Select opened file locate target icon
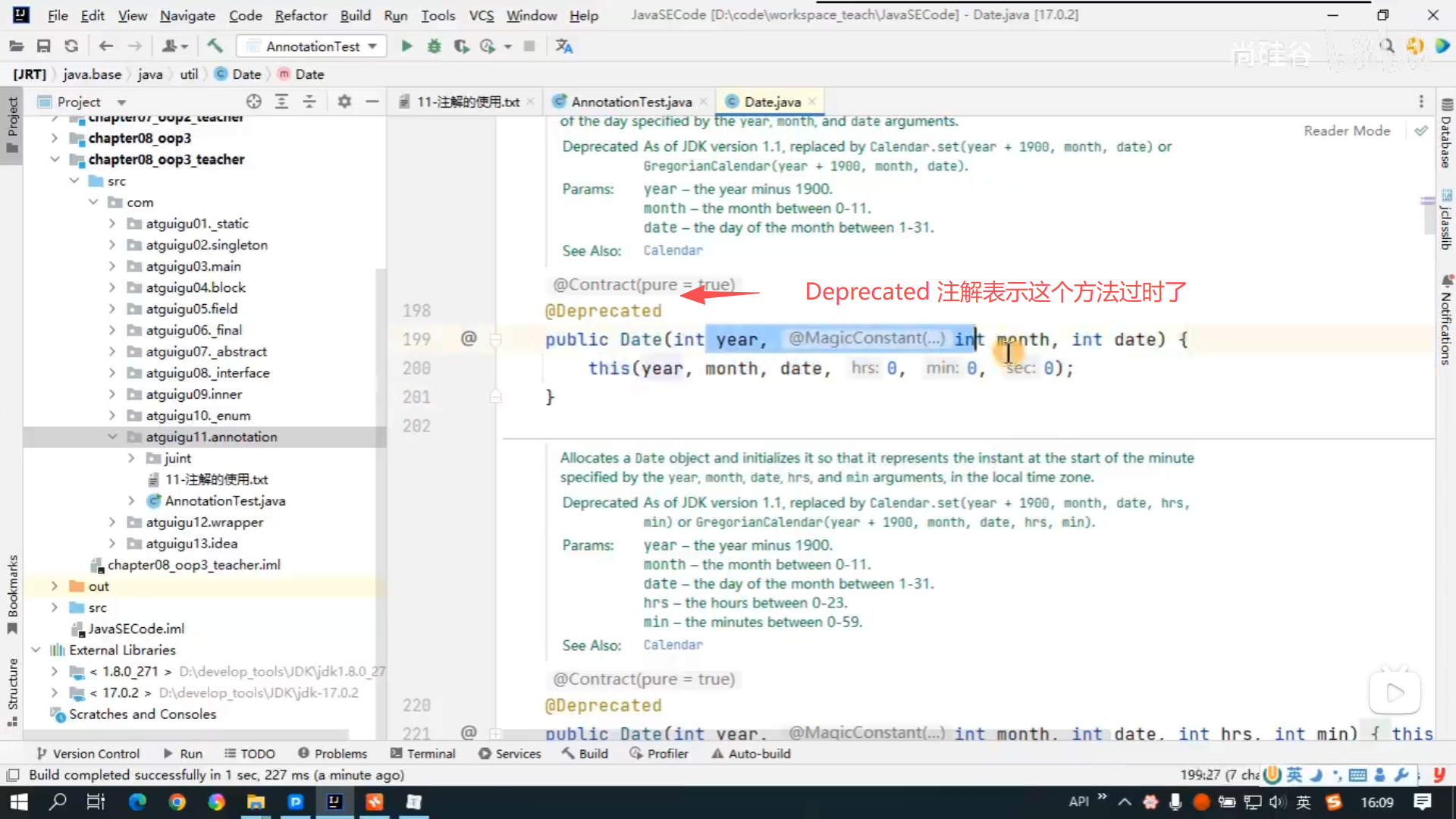 point(253,102)
